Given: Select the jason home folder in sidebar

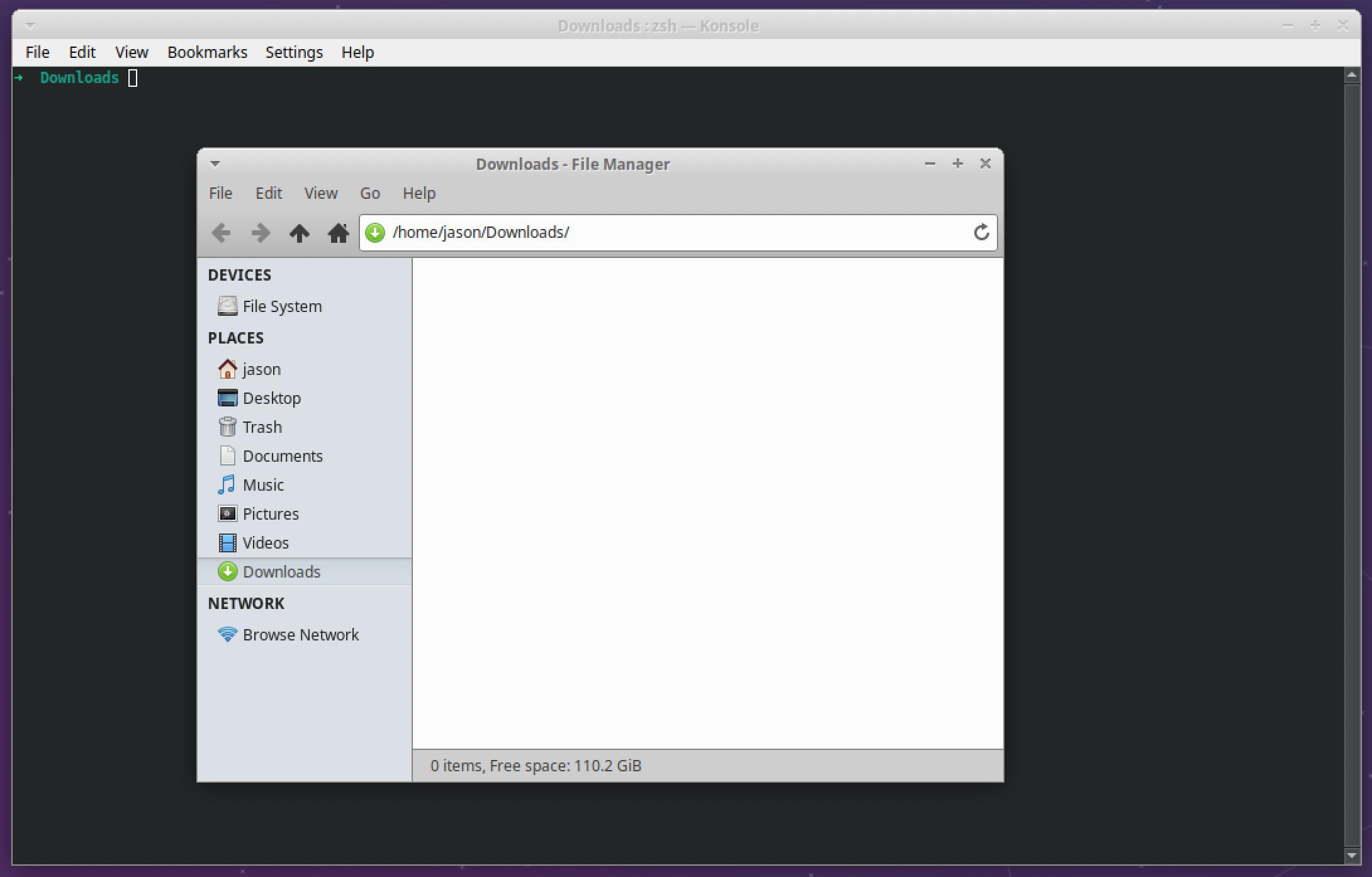Looking at the screenshot, I should coord(262,369).
